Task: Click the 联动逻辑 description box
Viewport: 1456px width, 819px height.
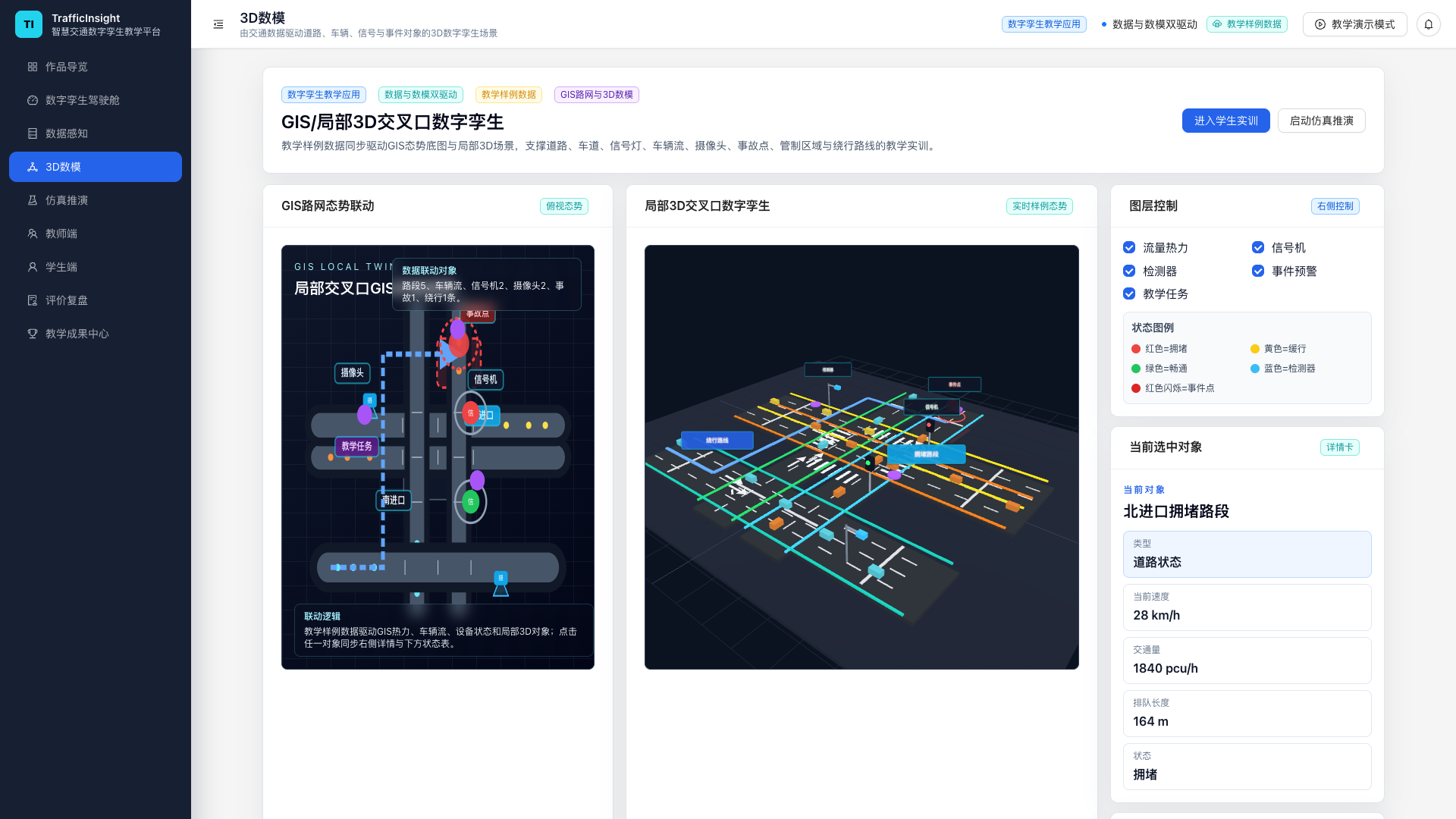Action: (x=444, y=630)
